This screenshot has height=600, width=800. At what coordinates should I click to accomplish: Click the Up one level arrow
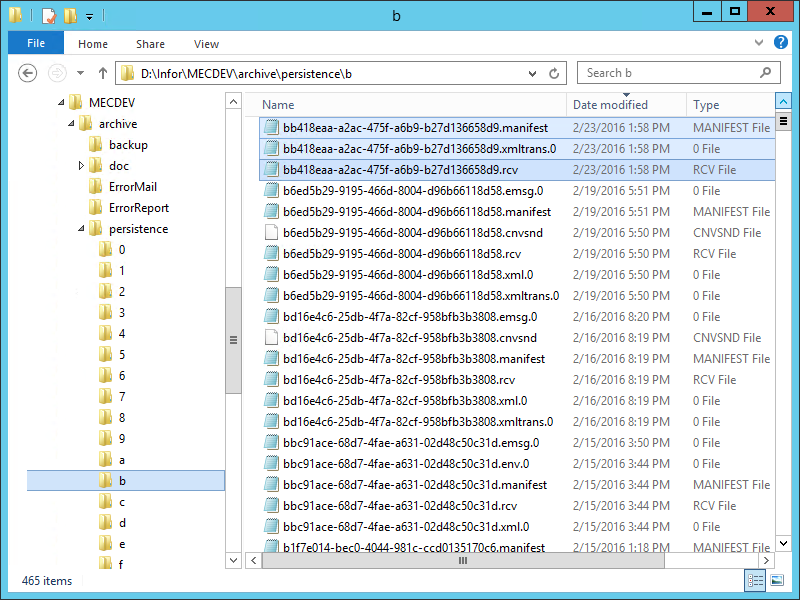102,73
